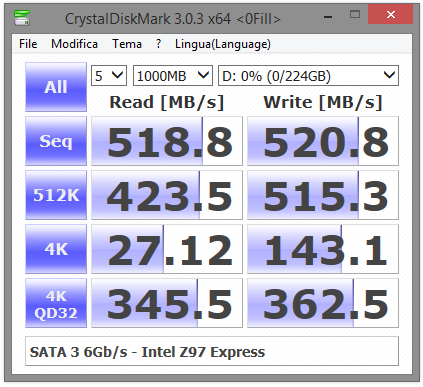The width and height of the screenshot is (423, 387).
Task: Maximize the CrystalDiskMark window
Action: coord(355,15)
